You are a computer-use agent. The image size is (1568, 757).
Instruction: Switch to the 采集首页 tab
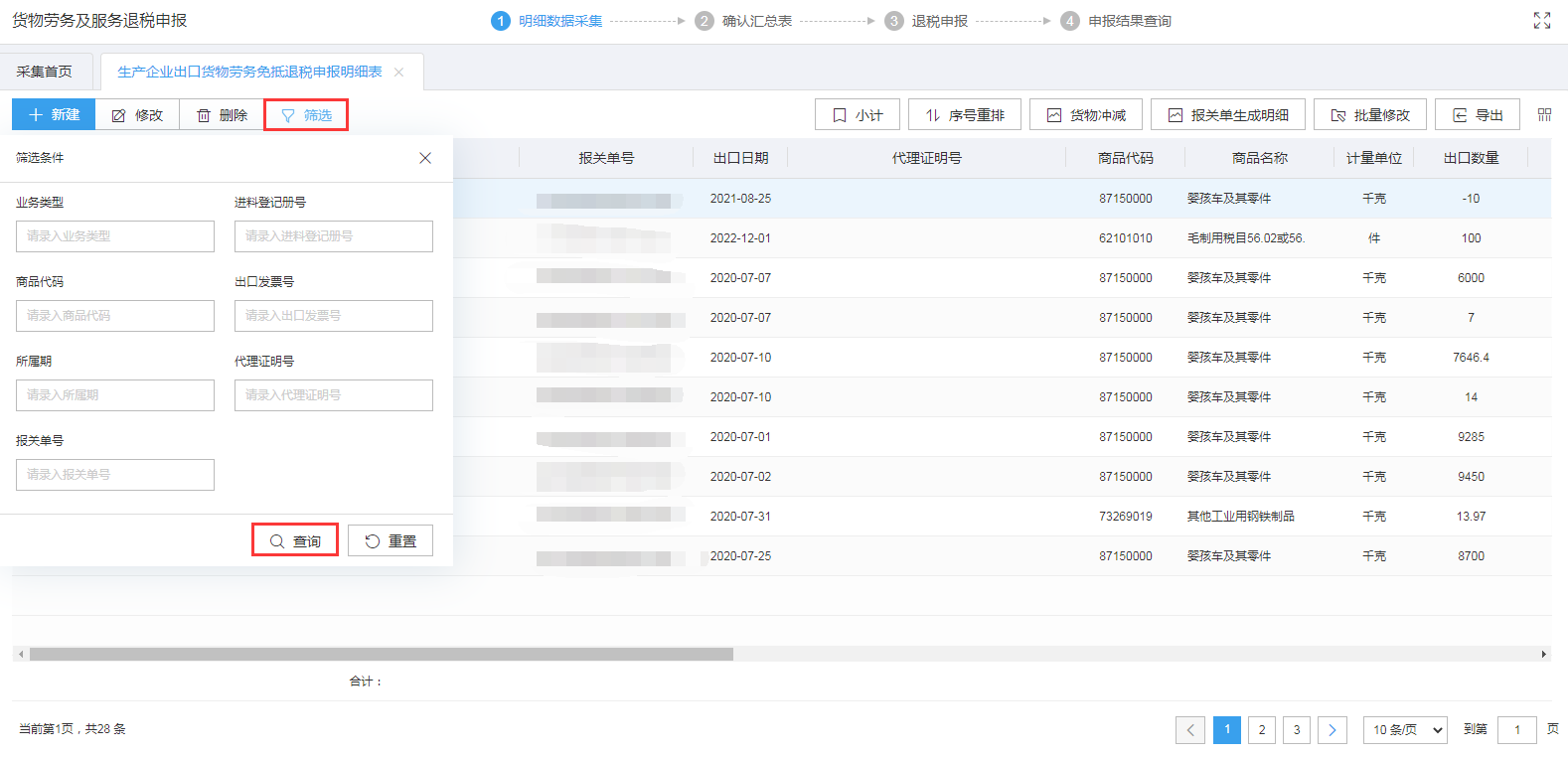coord(45,72)
